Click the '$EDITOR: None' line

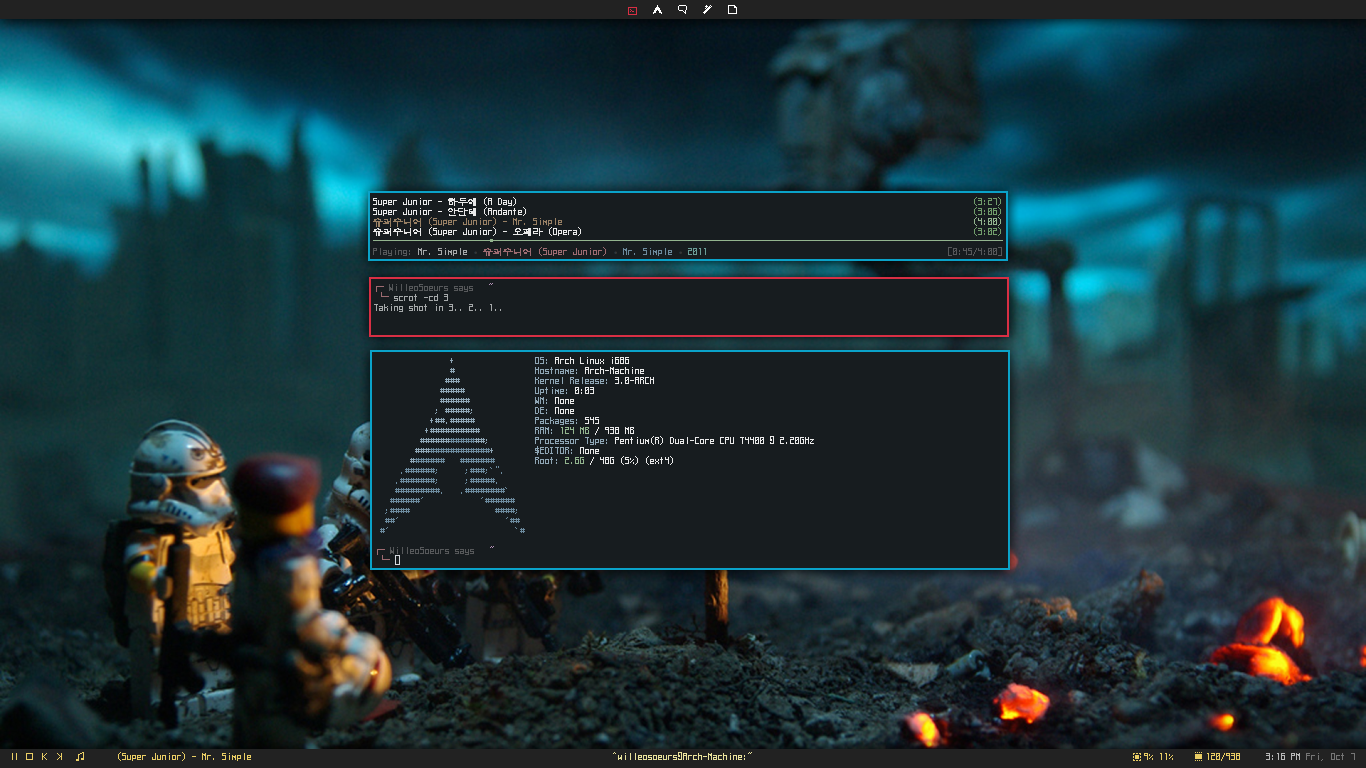[567, 451]
